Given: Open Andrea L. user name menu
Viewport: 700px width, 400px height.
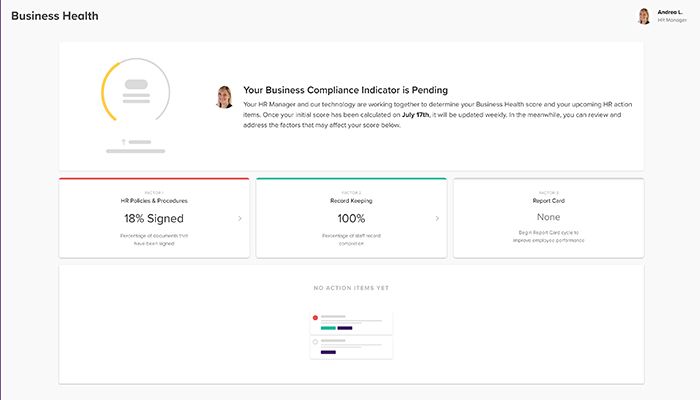Looking at the screenshot, I should point(670,12).
